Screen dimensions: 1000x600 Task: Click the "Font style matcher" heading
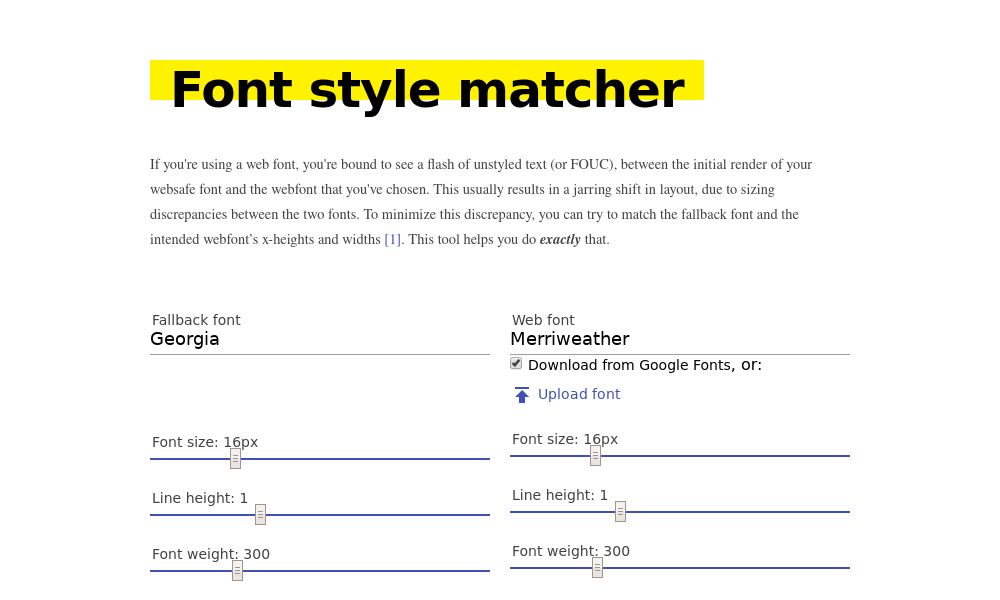[x=427, y=89]
